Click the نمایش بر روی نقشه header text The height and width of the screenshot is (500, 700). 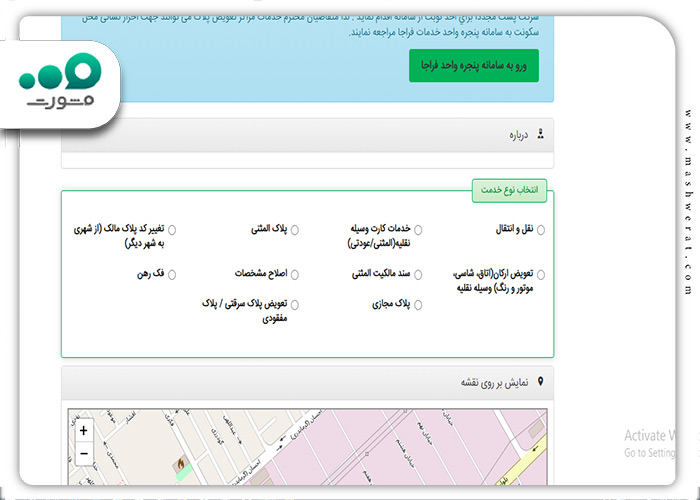(x=494, y=383)
